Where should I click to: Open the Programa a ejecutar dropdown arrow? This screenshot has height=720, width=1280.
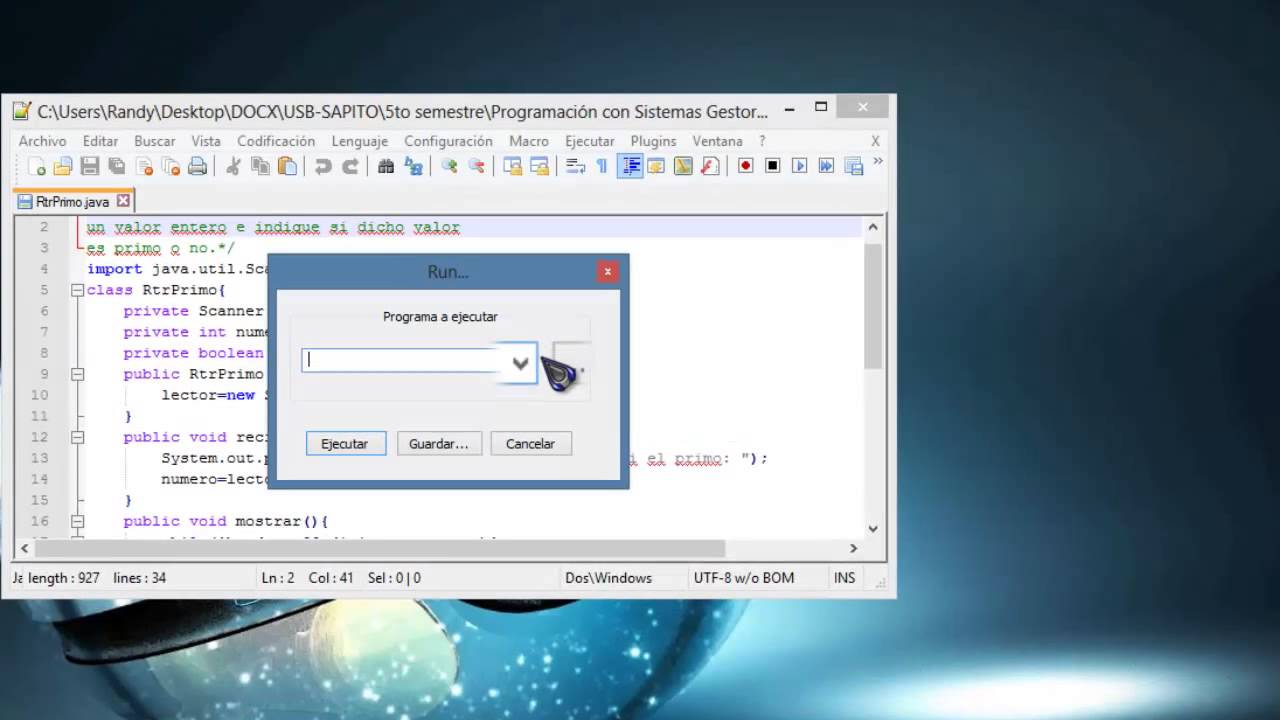[x=520, y=363]
